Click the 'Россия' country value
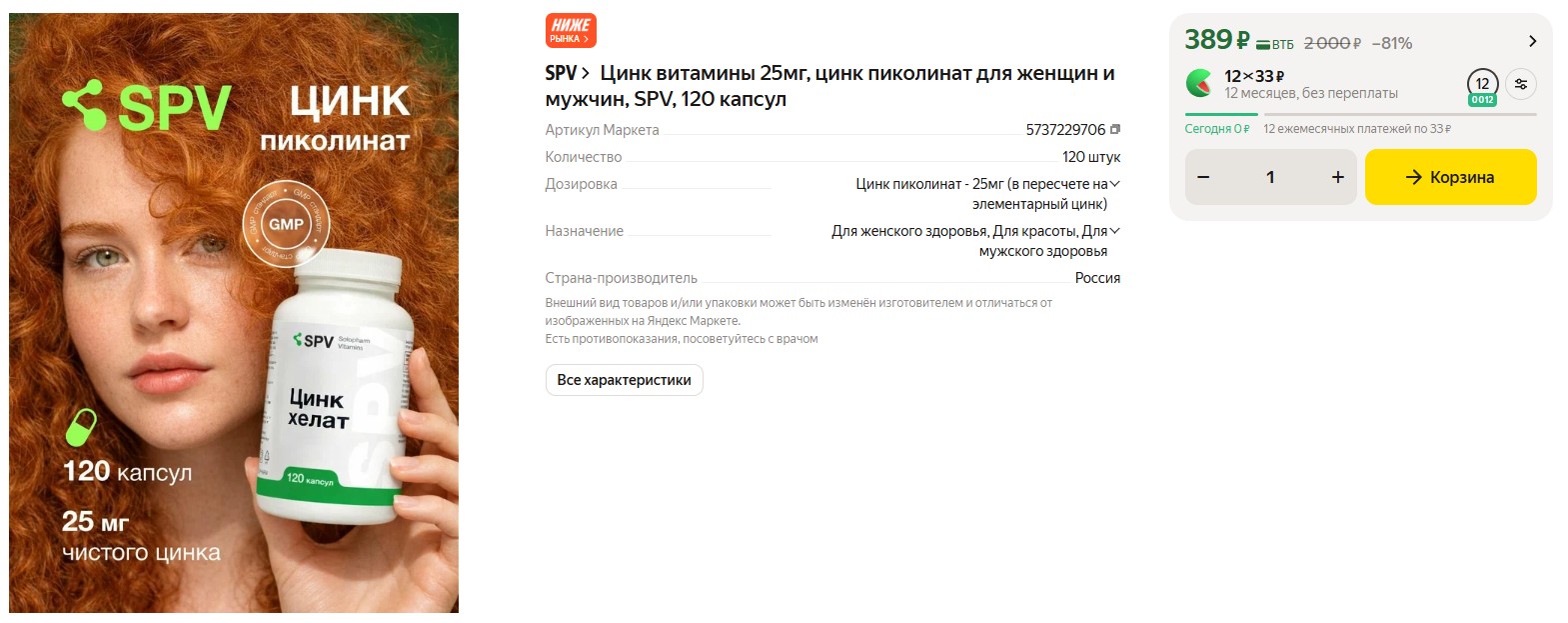 click(x=1097, y=278)
